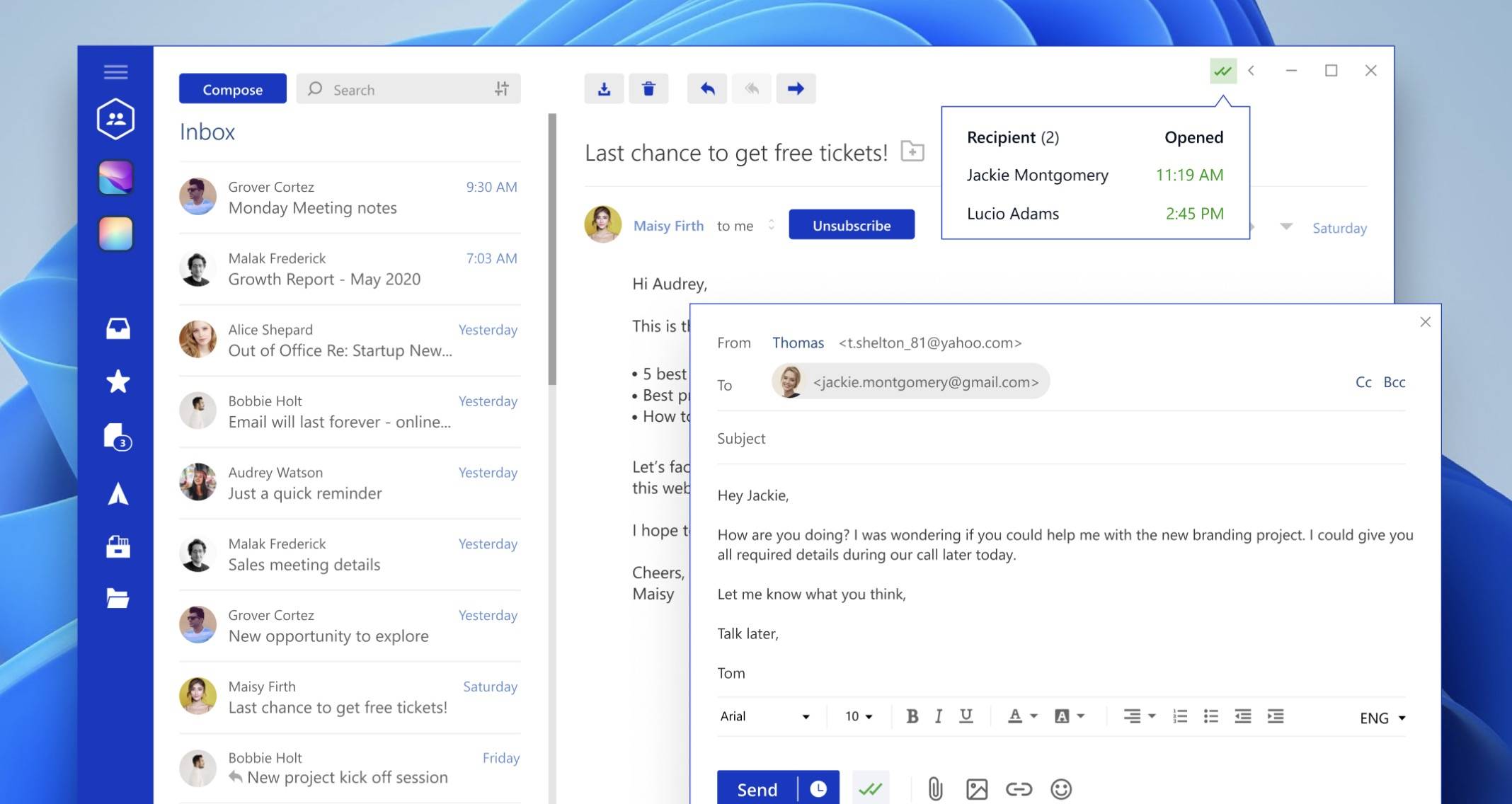This screenshot has width=1512, height=804.
Task: Open the hamburger menu in the sidebar
Action: [116, 72]
